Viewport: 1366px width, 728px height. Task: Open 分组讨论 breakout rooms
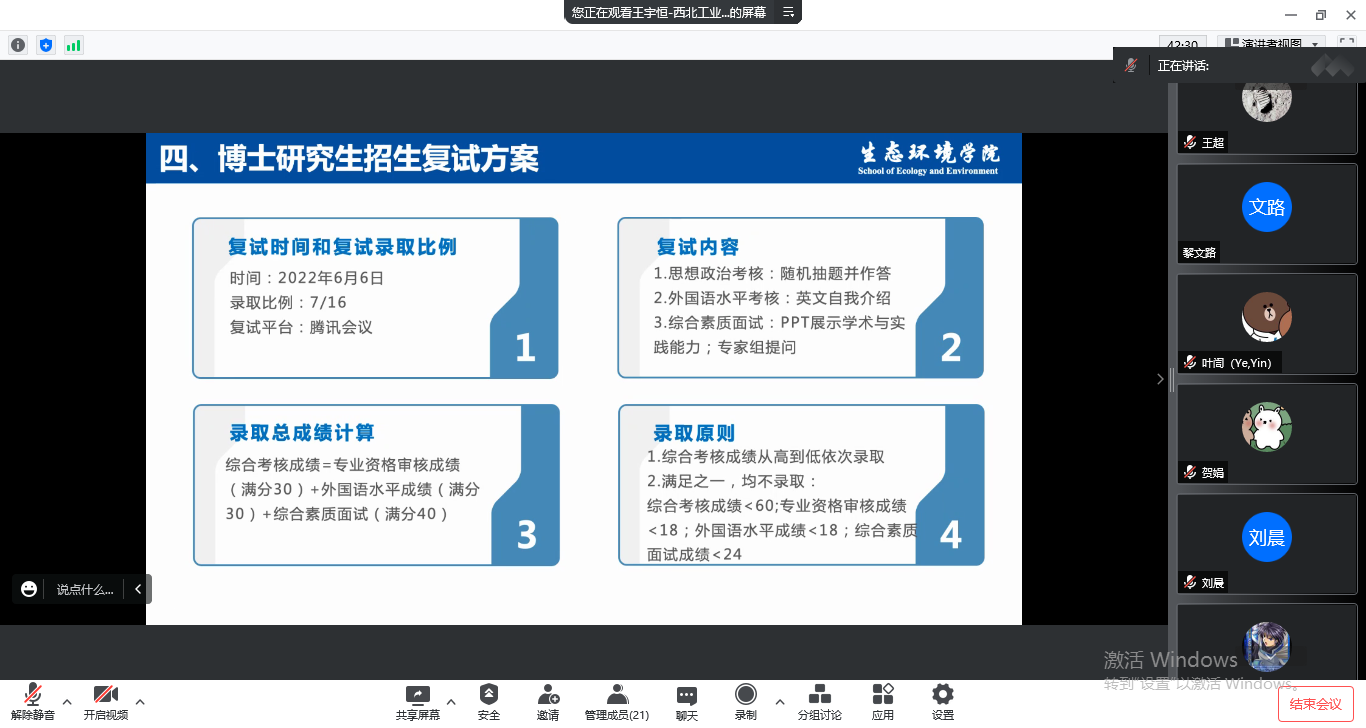[819, 700]
